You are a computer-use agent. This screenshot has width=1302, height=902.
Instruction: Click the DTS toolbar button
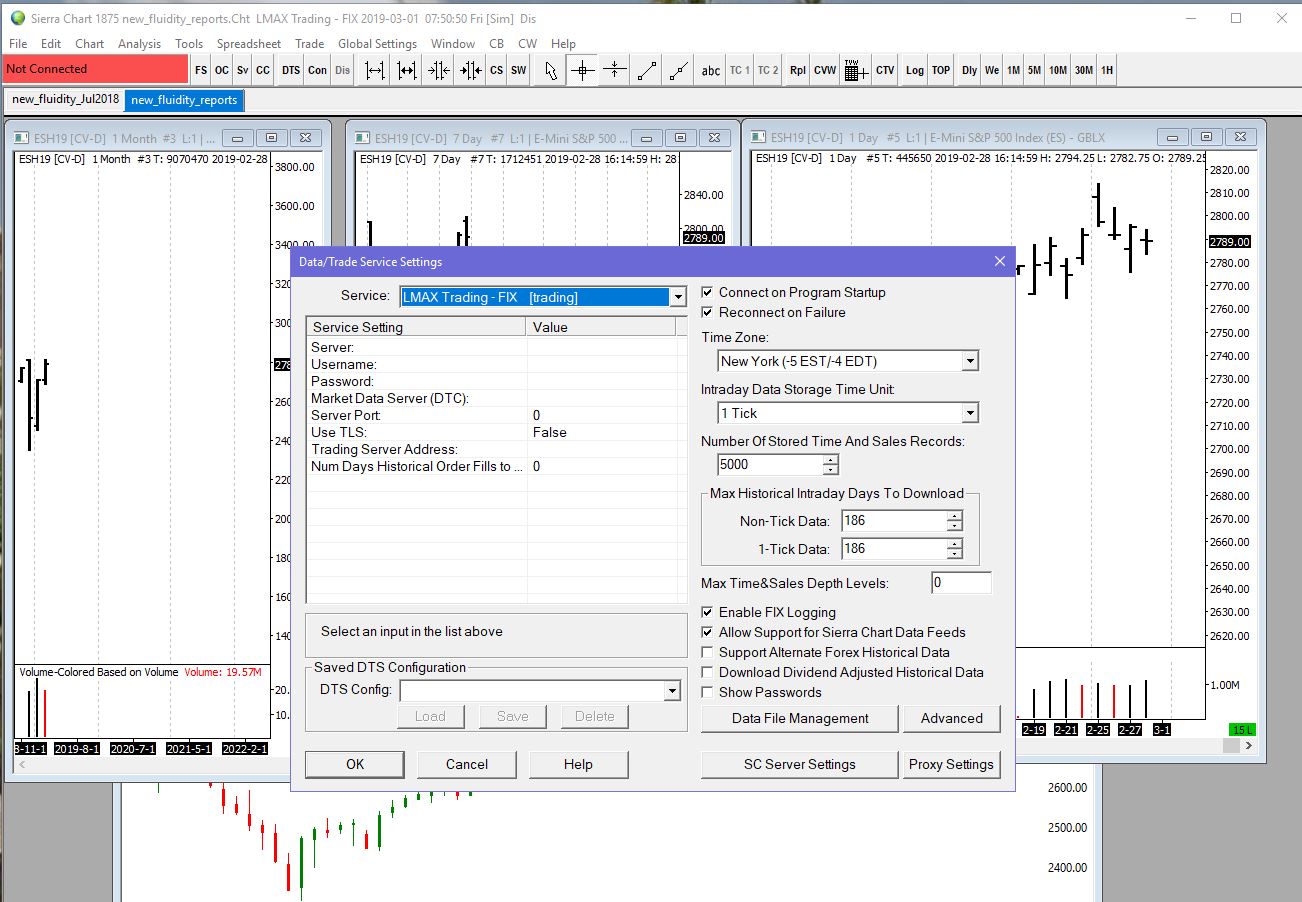coord(290,70)
